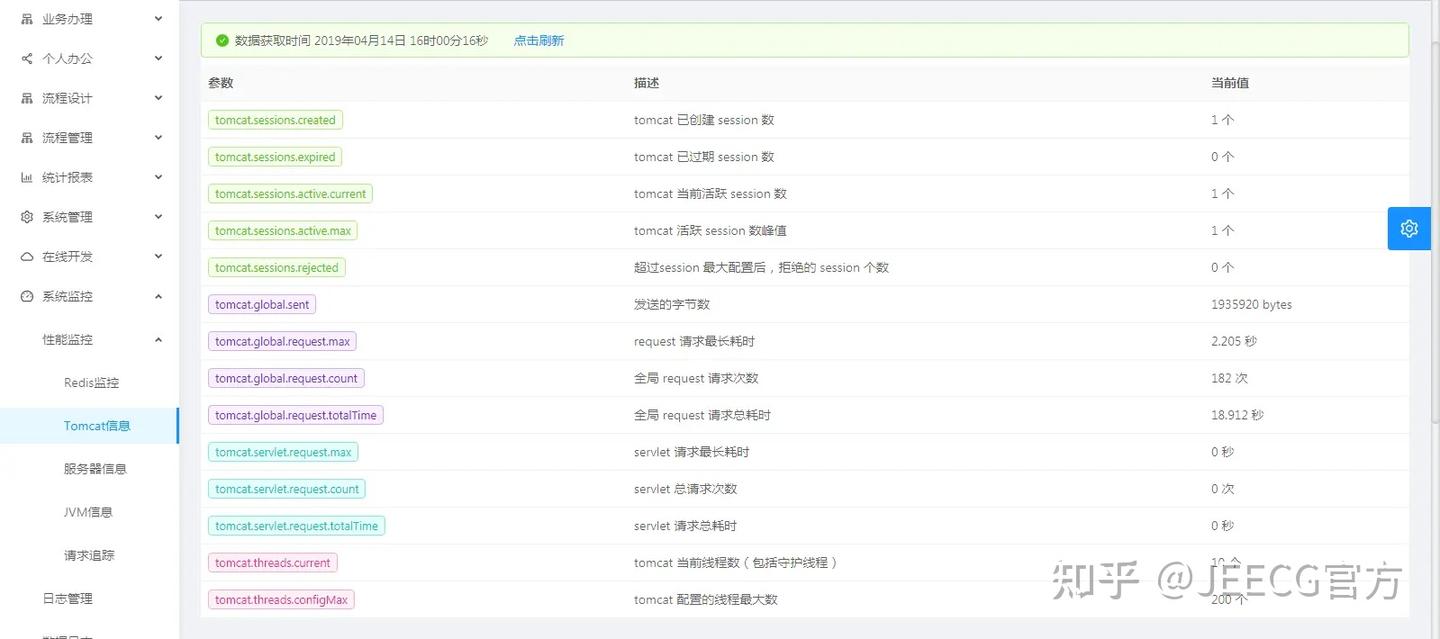Click the 流程设计 icon in sidebar
This screenshot has height=639, width=1440.
[x=22, y=97]
